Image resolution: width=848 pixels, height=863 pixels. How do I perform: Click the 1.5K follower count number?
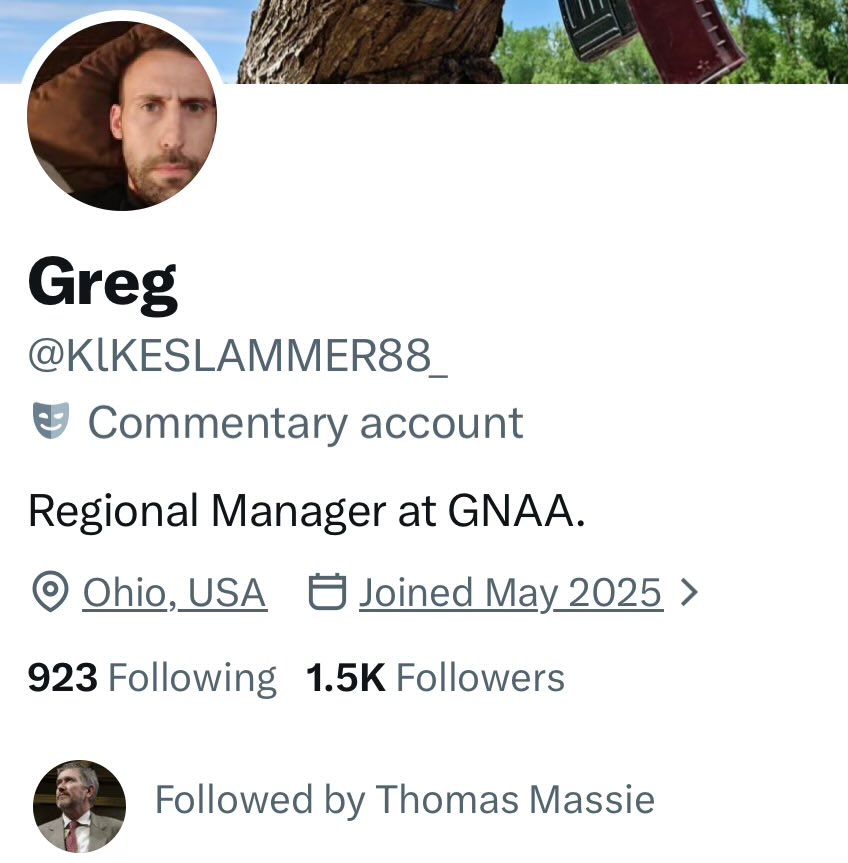point(346,678)
